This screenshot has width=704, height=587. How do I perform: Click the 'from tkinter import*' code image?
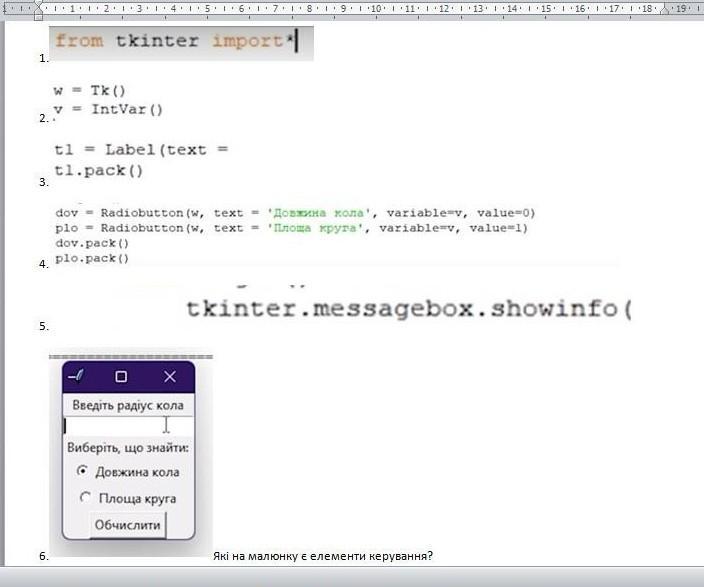click(181, 43)
